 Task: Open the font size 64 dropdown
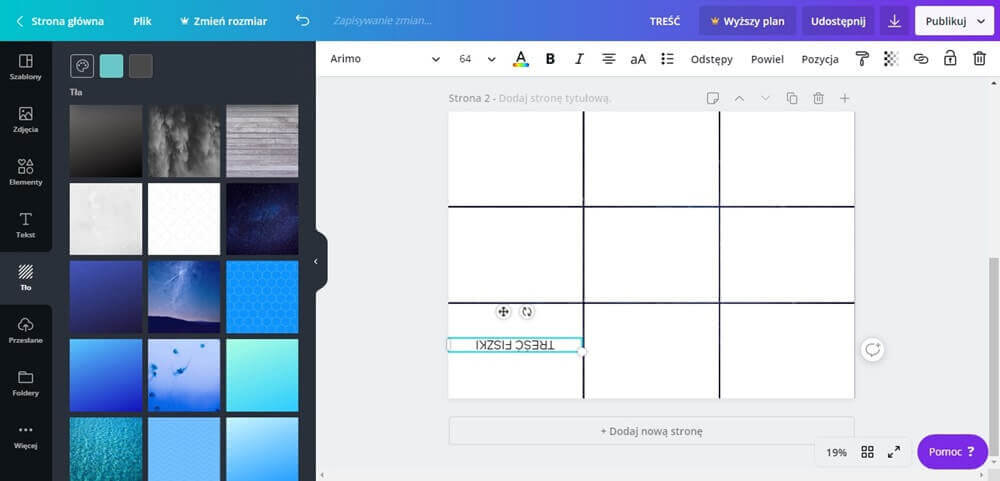click(x=477, y=59)
